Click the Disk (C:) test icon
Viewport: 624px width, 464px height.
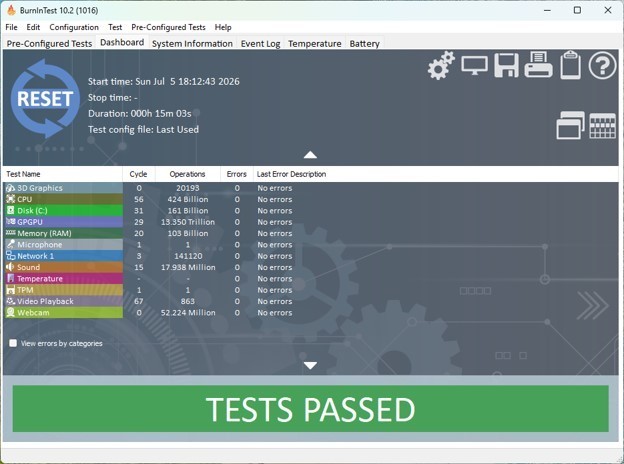(x=10, y=211)
